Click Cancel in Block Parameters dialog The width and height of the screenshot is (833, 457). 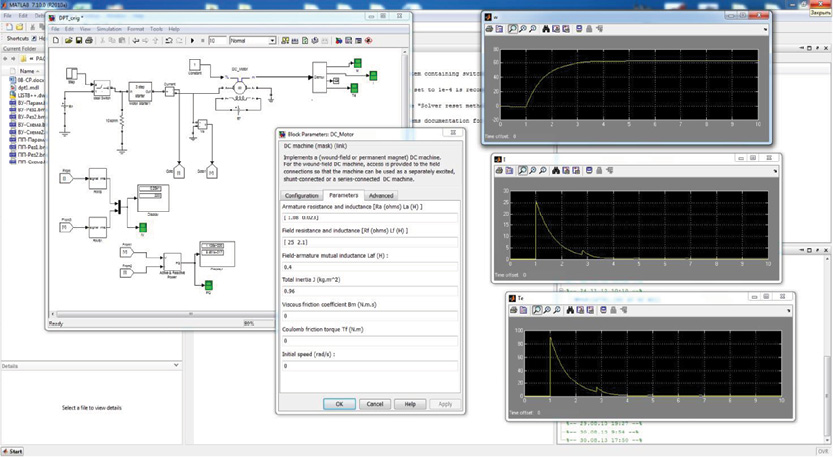375,404
